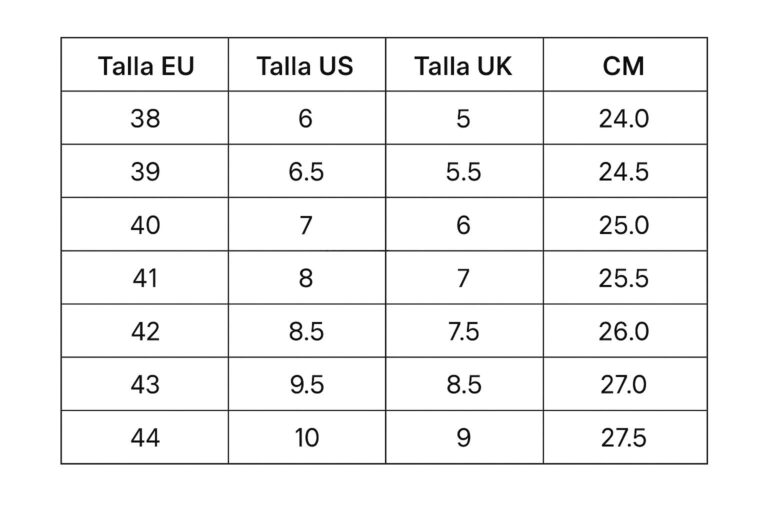
Task: Click EU size 40 cell
Action: tap(145, 225)
